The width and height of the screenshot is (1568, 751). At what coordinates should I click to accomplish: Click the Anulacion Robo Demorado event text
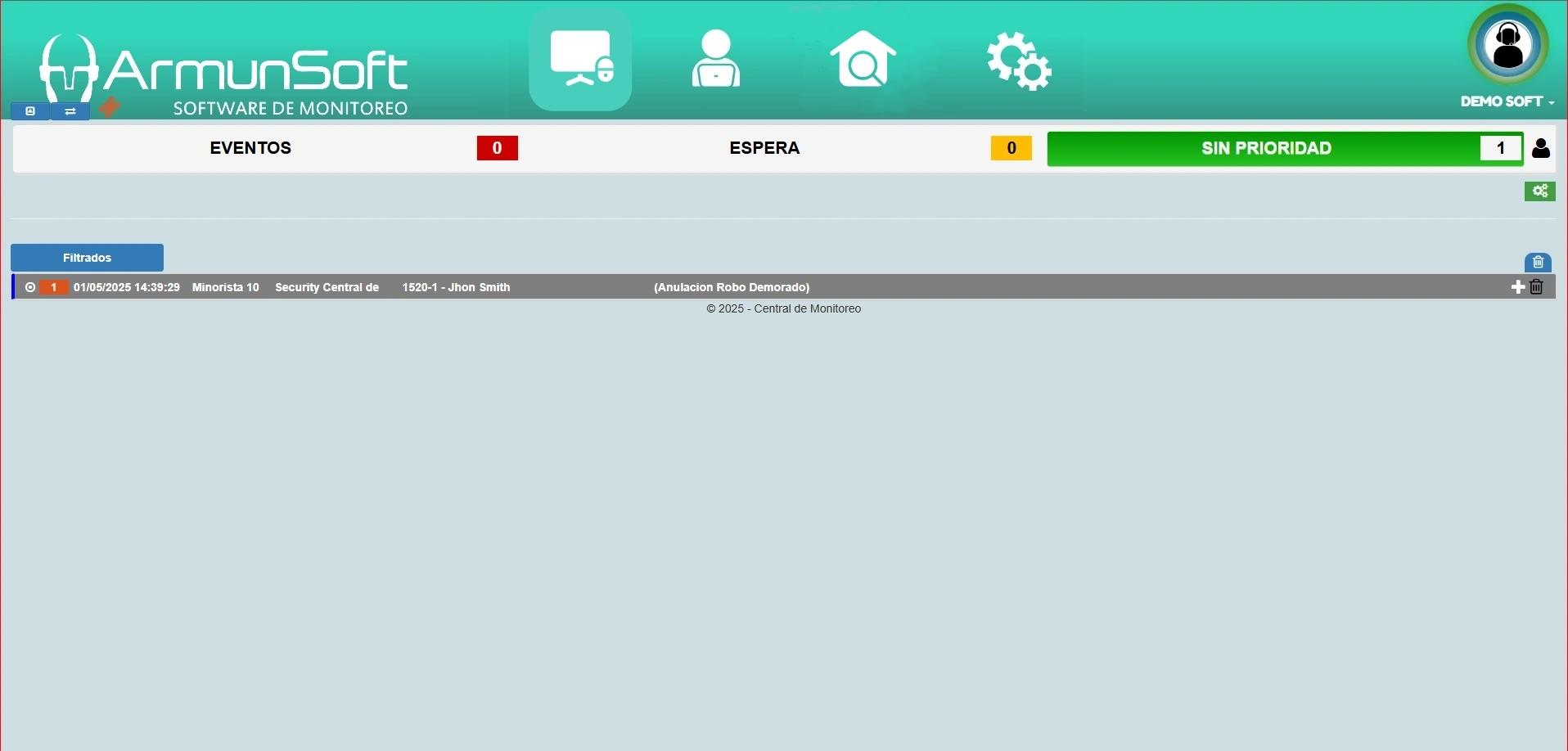point(732,288)
